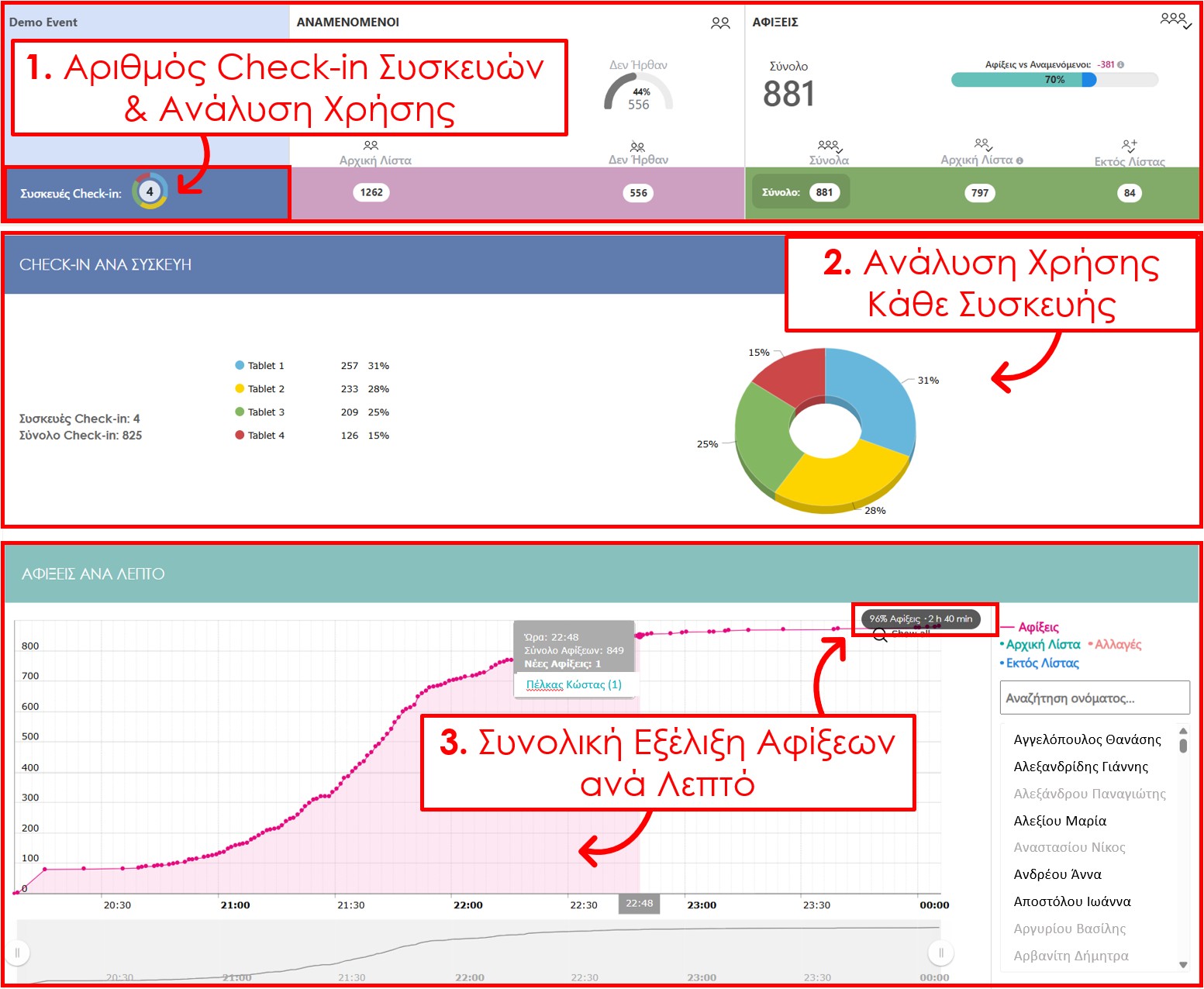Click the 96% Αφίξεις · 2 h 40 min badge

(x=920, y=619)
